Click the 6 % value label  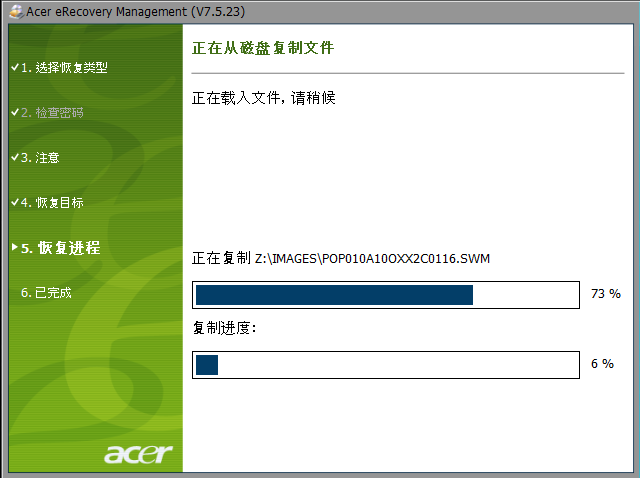point(602,363)
